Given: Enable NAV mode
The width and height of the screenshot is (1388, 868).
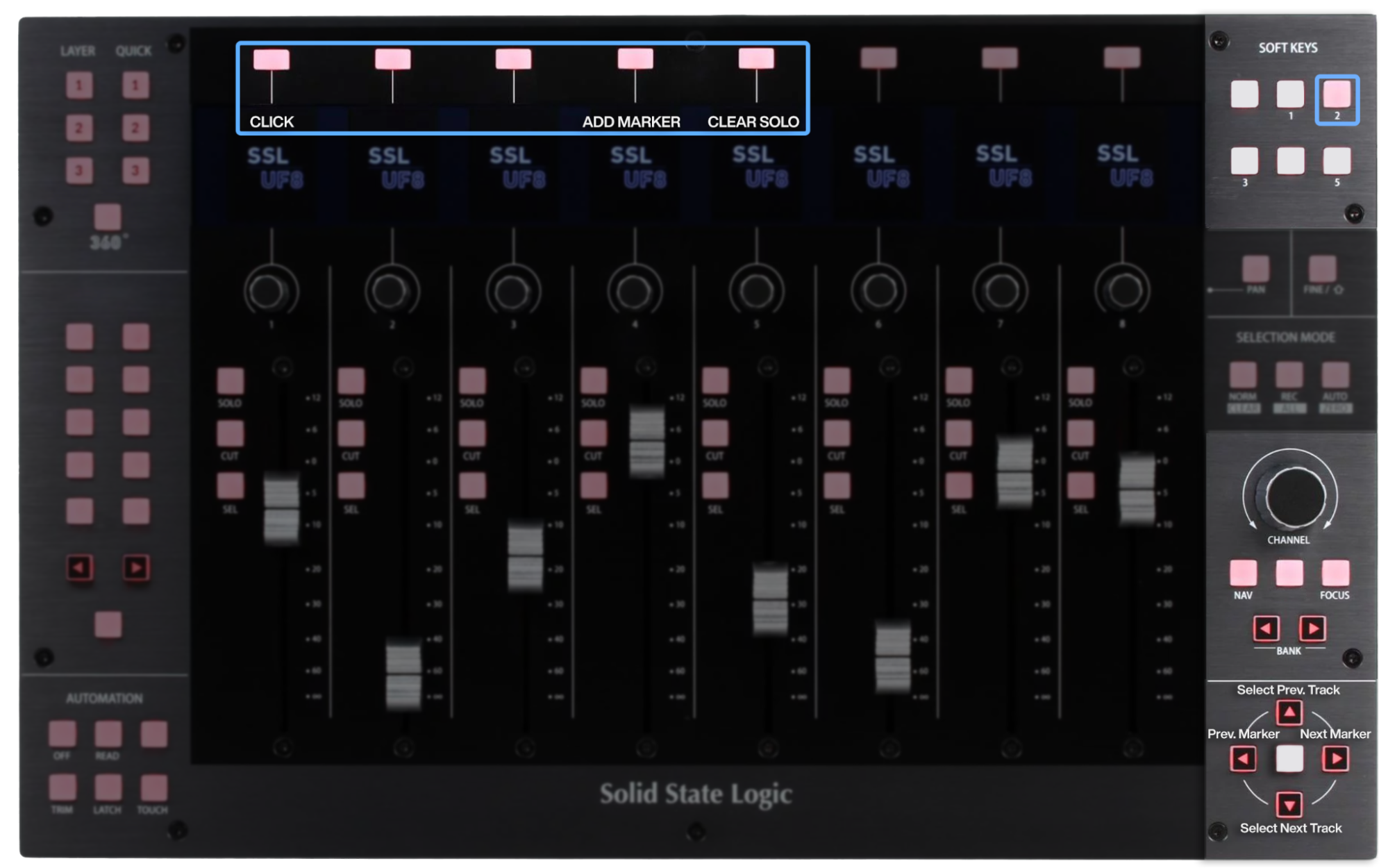Looking at the screenshot, I should [x=1243, y=574].
